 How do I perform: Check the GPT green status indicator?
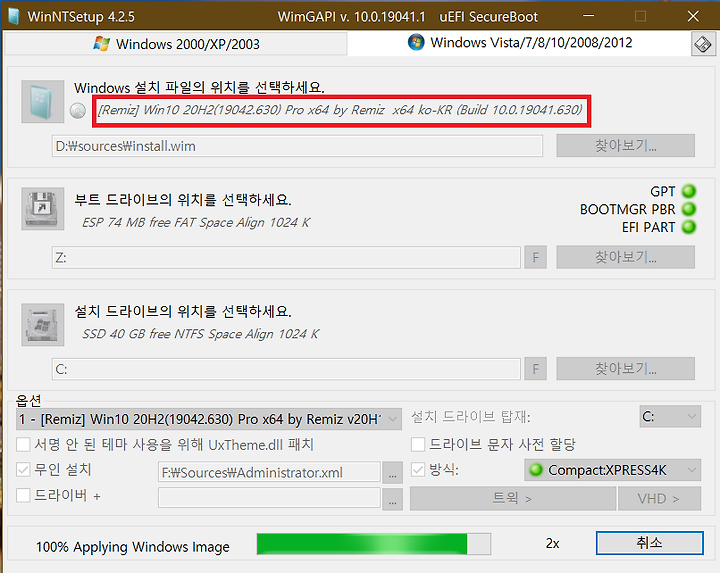click(689, 191)
